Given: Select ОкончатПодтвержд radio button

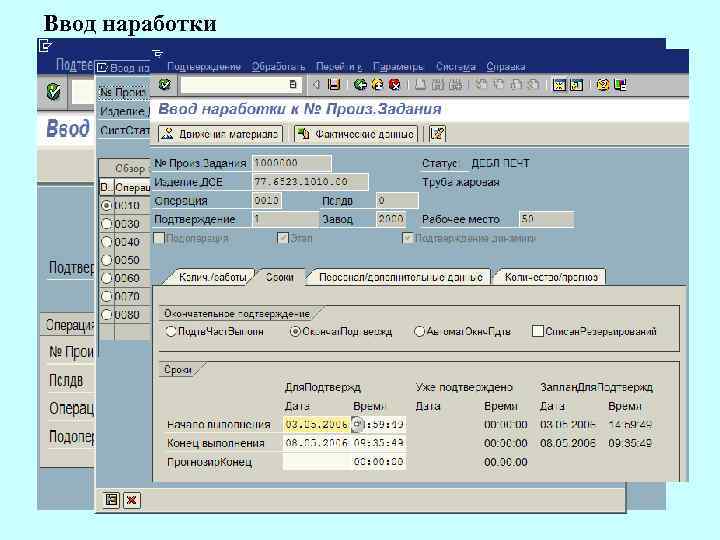Looking at the screenshot, I should tap(295, 331).
